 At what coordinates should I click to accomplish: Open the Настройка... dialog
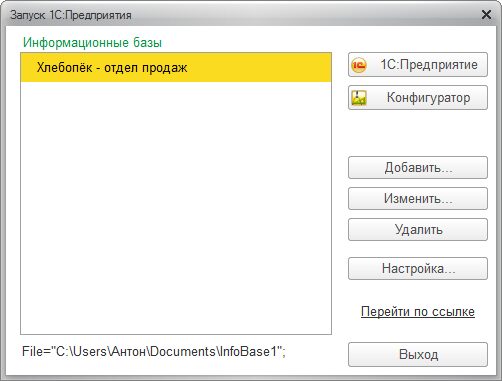pyautogui.click(x=418, y=268)
